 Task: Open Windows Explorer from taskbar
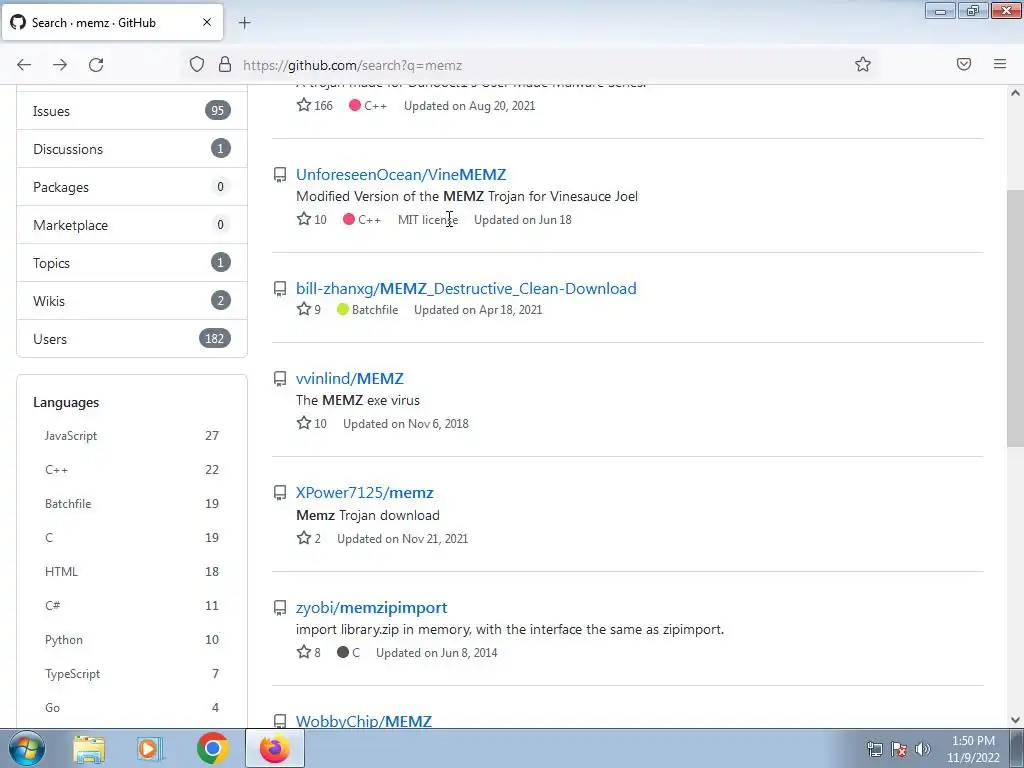(89, 749)
